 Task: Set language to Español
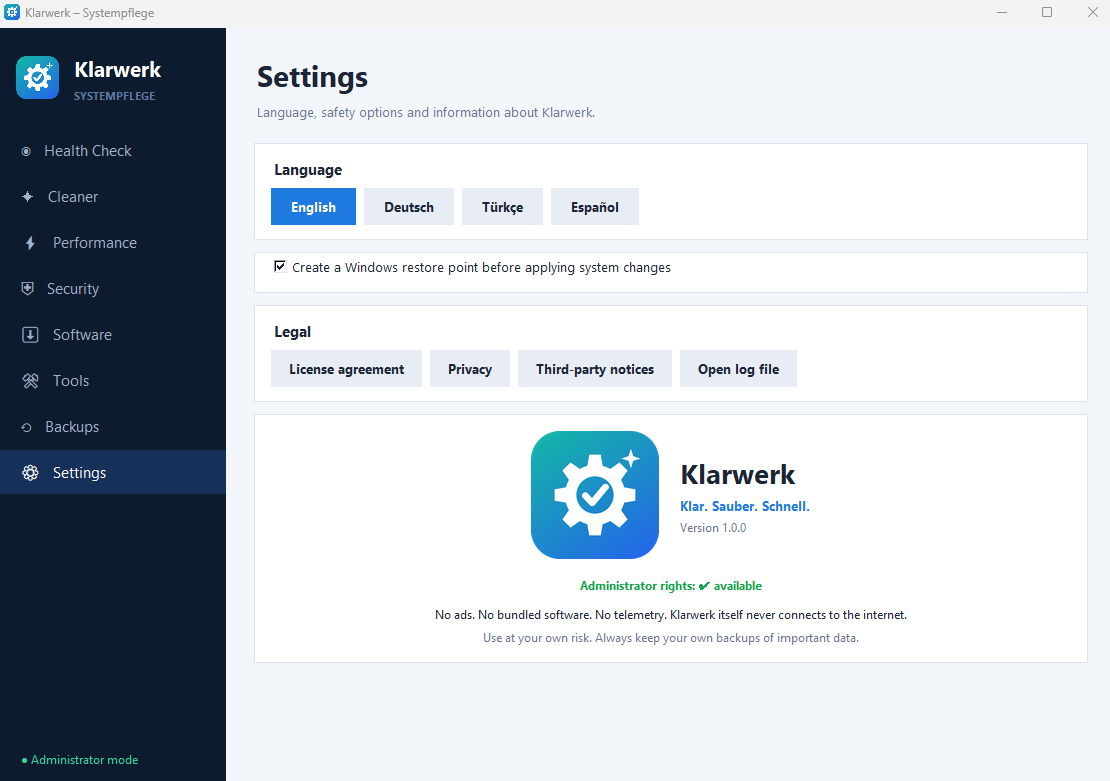click(x=595, y=207)
